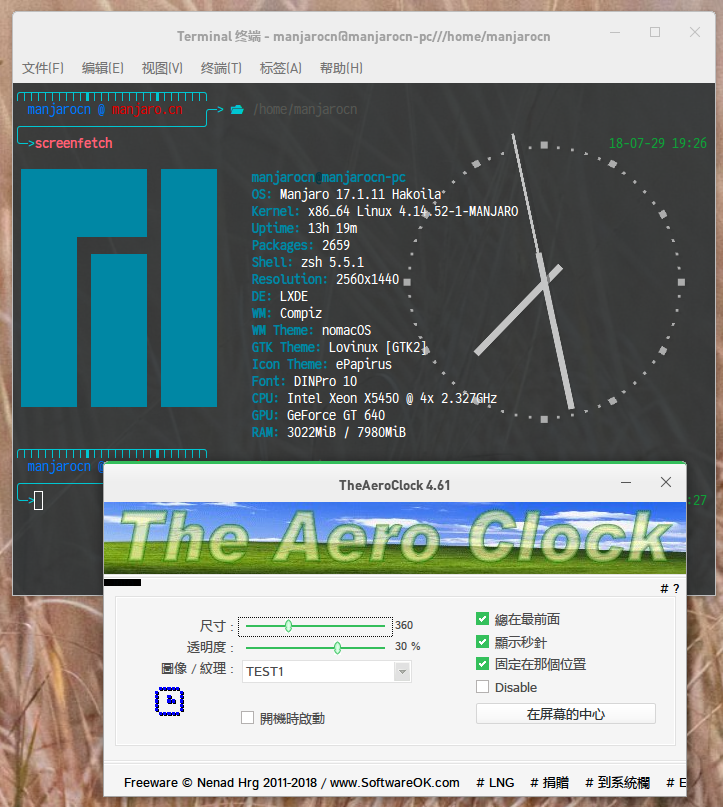Adjust the 透明度 transparency slider handle
723x807 pixels.
click(x=337, y=647)
